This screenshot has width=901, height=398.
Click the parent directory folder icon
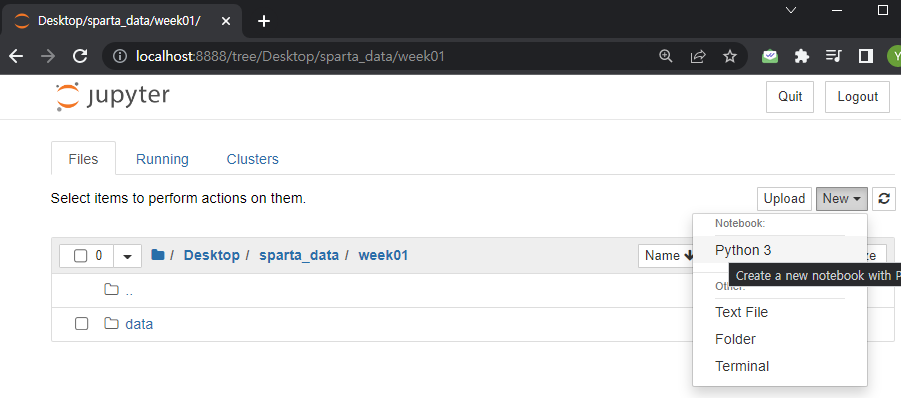pos(111,289)
